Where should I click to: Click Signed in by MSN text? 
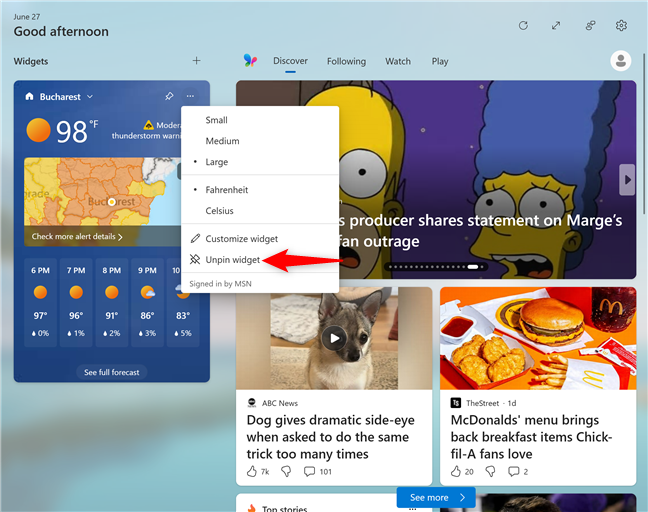pyautogui.click(x=220, y=283)
